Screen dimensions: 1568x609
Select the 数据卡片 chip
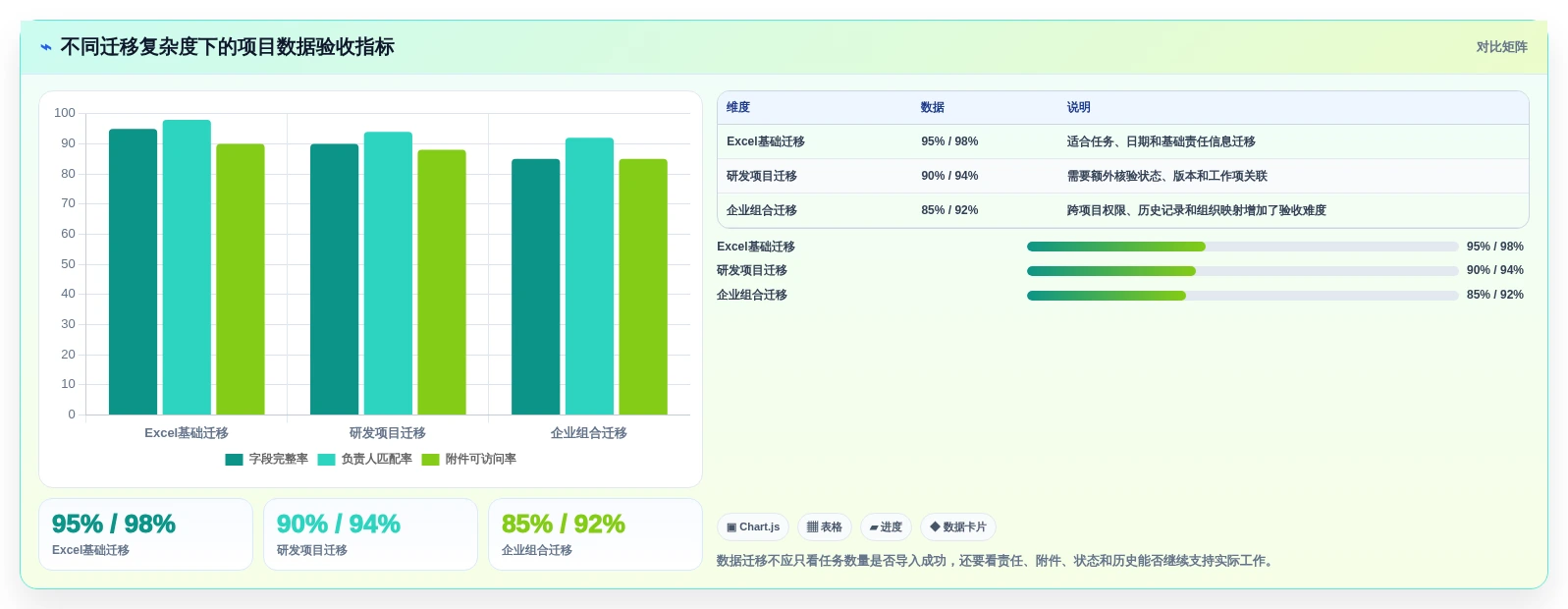click(x=958, y=527)
